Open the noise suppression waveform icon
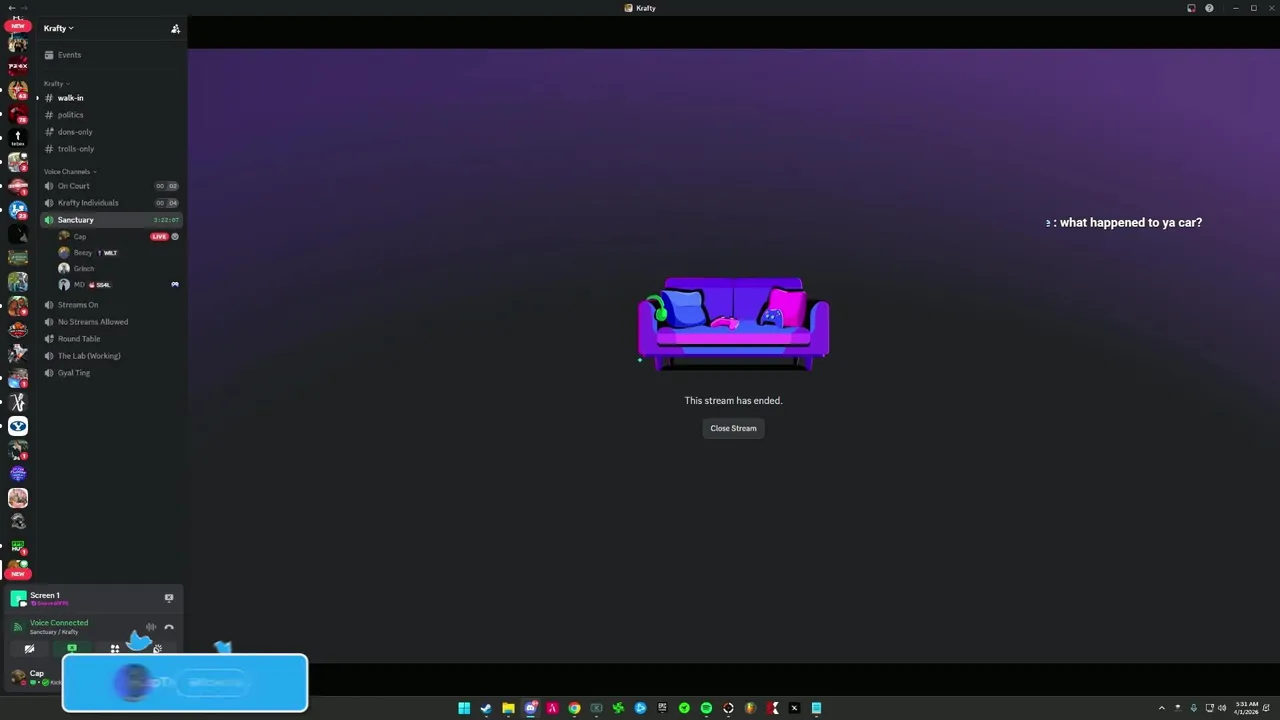 (x=151, y=627)
